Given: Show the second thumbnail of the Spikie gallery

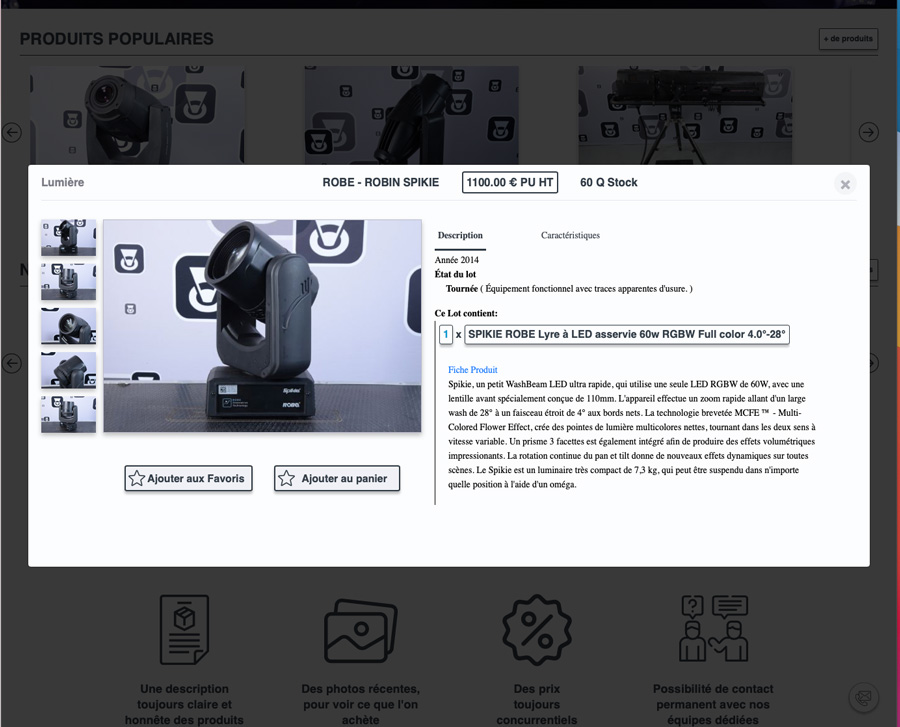Looking at the screenshot, I should pyautogui.click(x=68, y=282).
